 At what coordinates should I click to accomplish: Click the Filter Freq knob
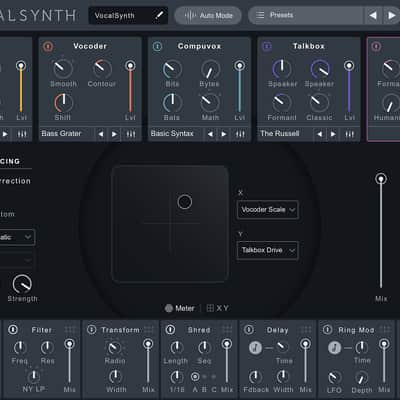pyautogui.click(x=20, y=348)
